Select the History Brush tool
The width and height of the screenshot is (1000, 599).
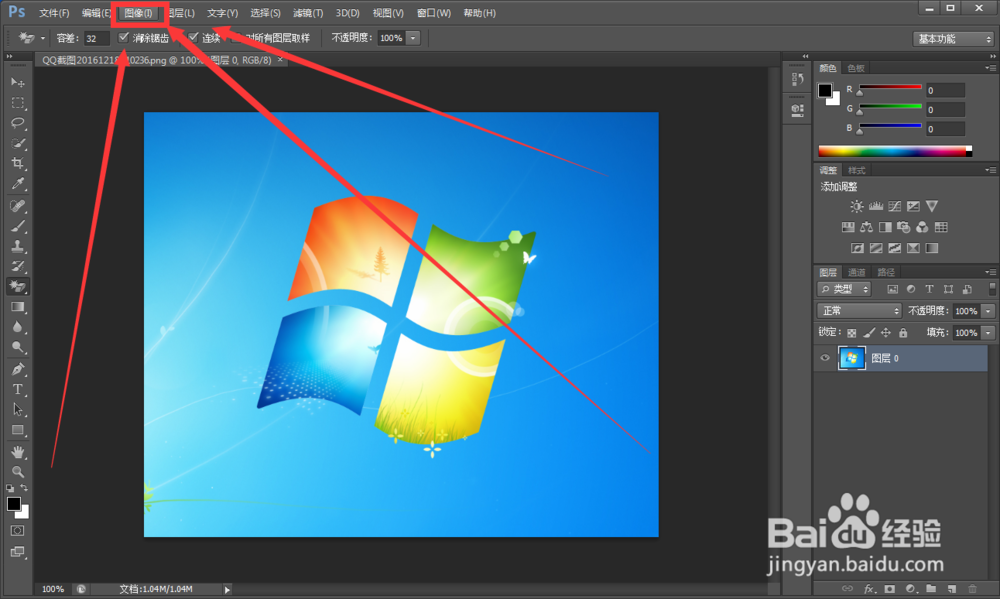(17, 267)
